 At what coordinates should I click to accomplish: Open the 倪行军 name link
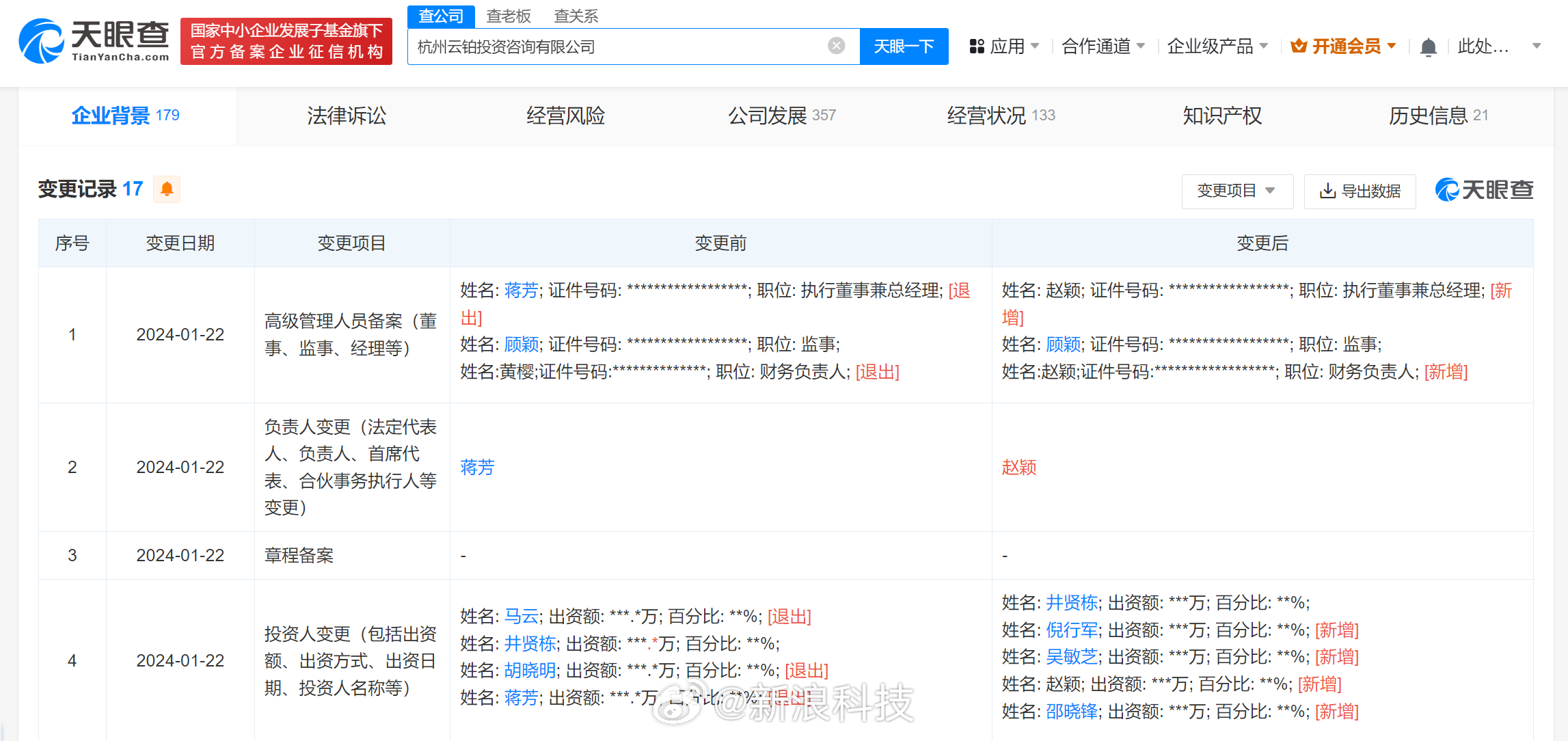point(1072,630)
